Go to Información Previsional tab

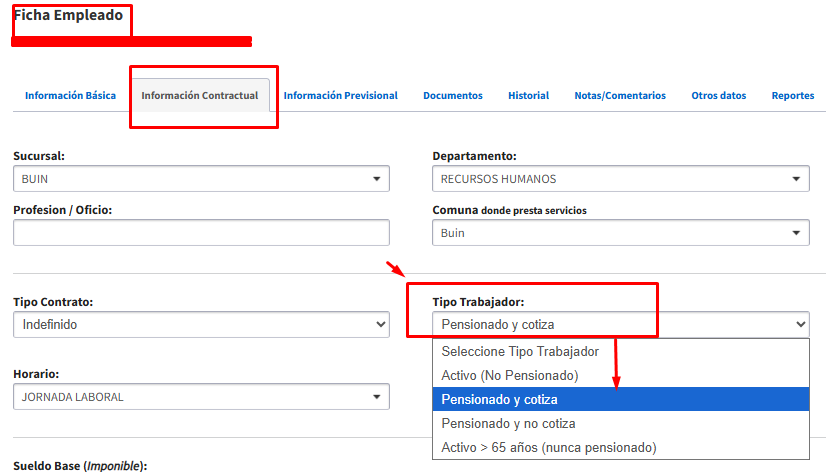click(x=340, y=96)
